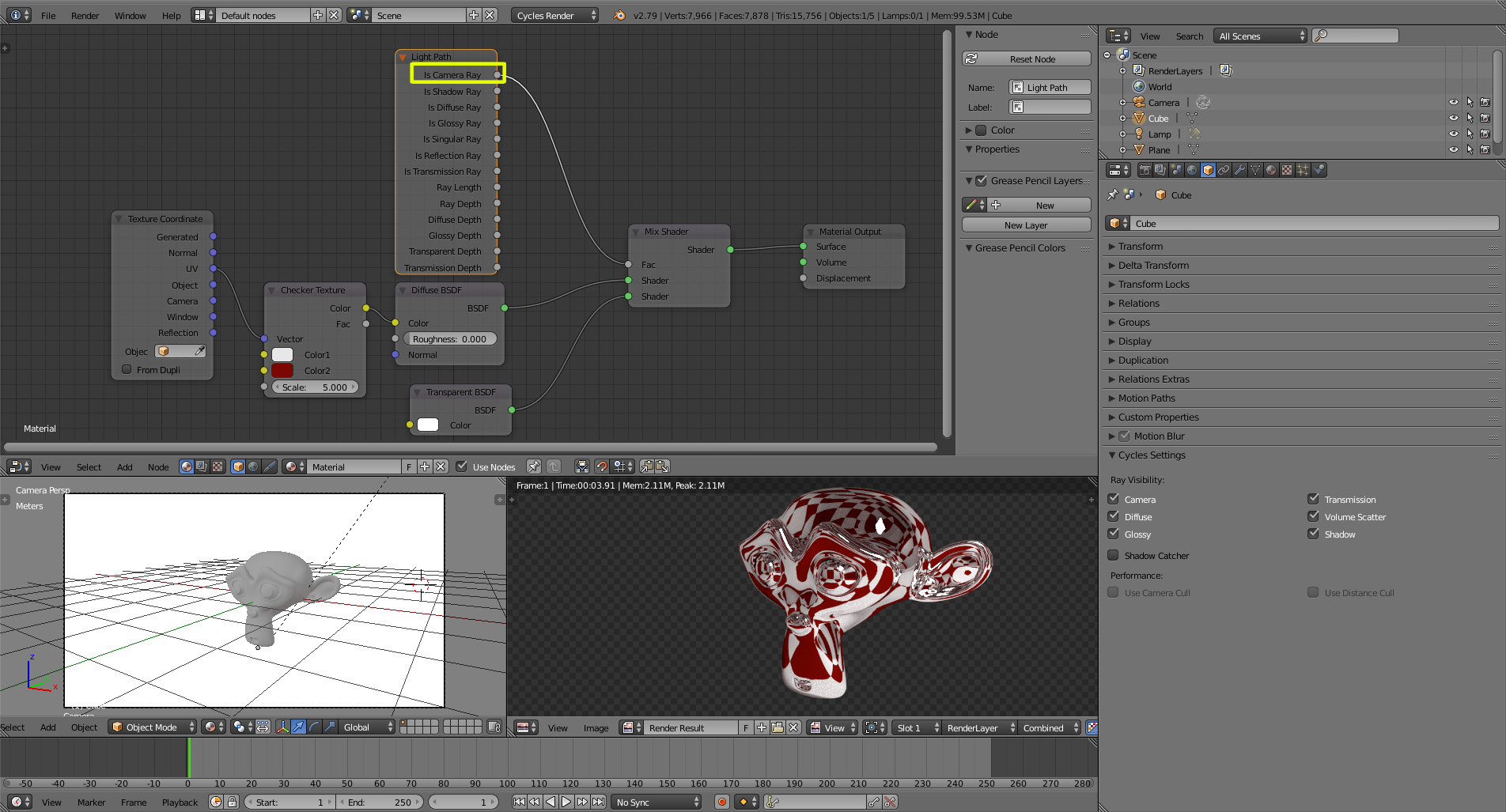Screen dimensions: 1506x812
Task: Uncheck Volume Scatter ray visibility
Action: [1313, 516]
